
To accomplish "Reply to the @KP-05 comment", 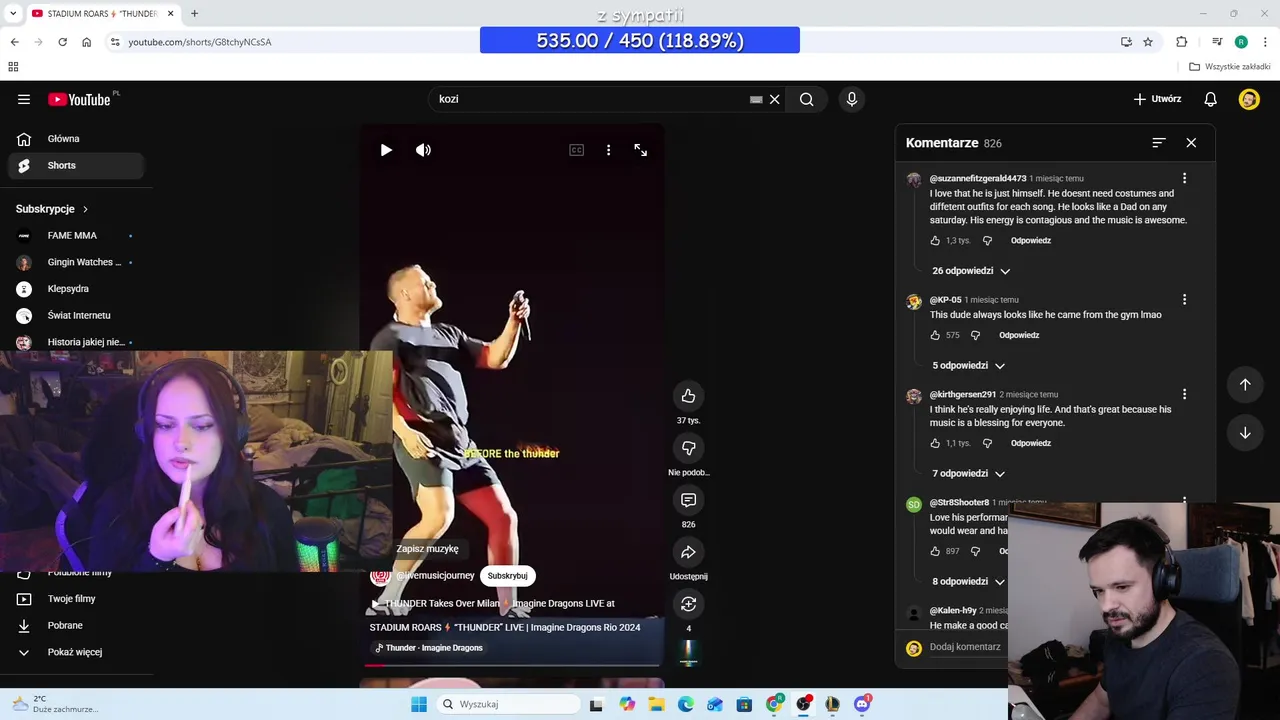I will pos(1019,336).
